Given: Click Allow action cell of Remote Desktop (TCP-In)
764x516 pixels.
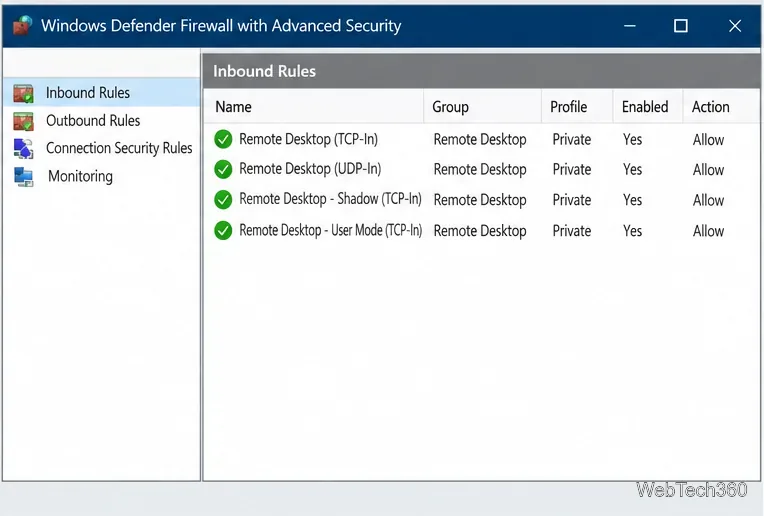Looking at the screenshot, I should [x=708, y=140].
